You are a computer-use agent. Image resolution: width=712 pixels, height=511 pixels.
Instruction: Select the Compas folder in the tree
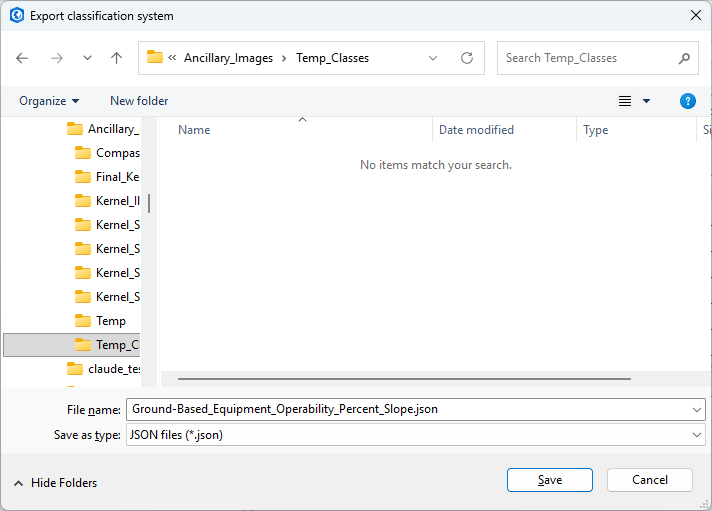[x=107, y=153]
